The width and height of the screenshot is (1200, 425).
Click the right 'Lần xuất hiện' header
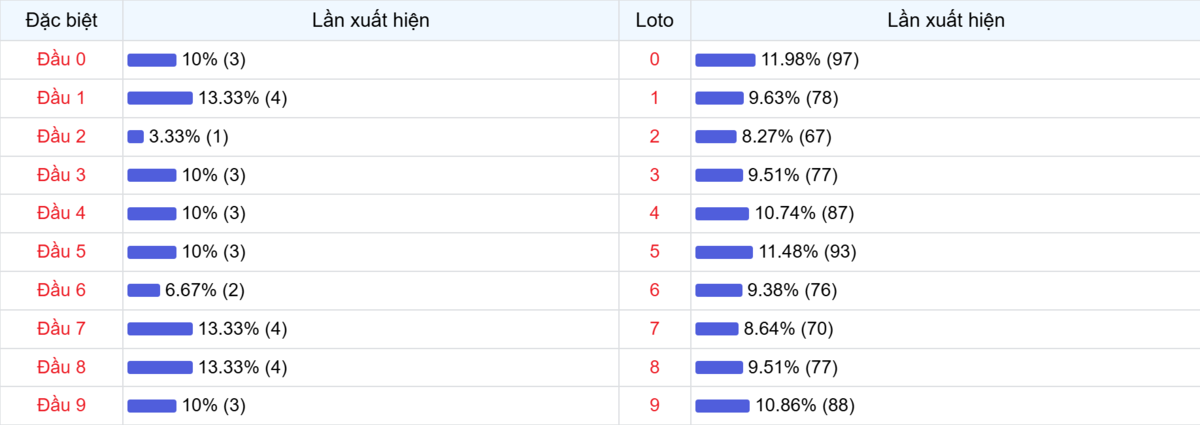pyautogui.click(x=945, y=20)
